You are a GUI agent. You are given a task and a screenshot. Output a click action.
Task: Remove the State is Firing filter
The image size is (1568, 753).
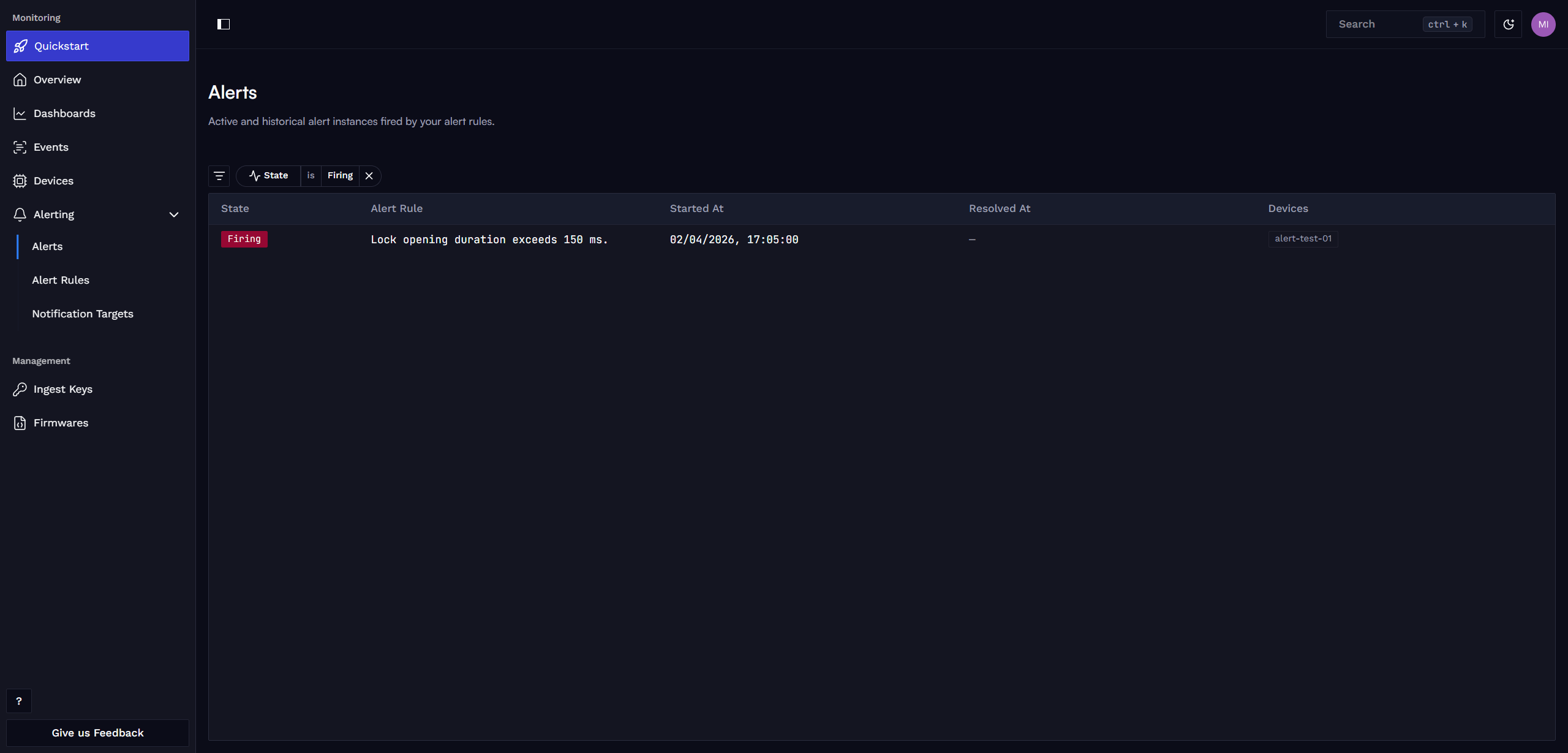point(369,176)
